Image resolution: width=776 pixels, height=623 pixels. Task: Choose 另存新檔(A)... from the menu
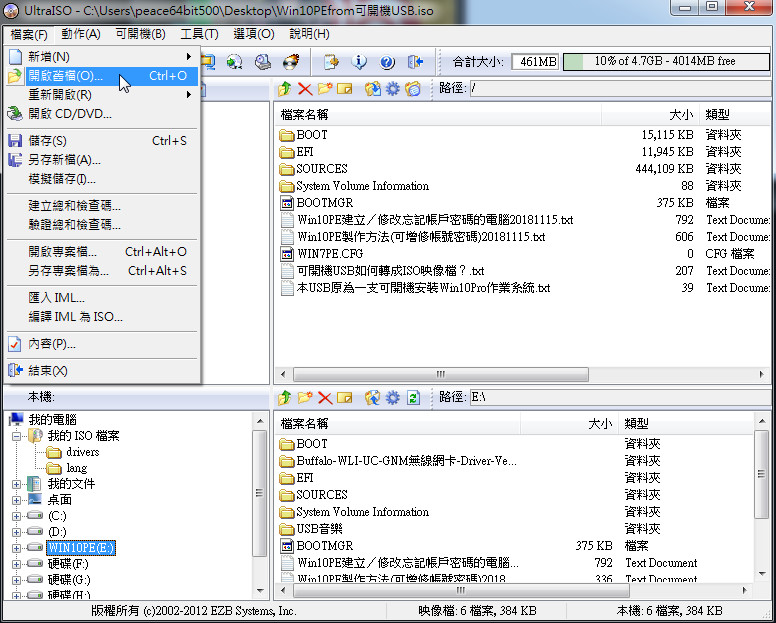(102, 160)
